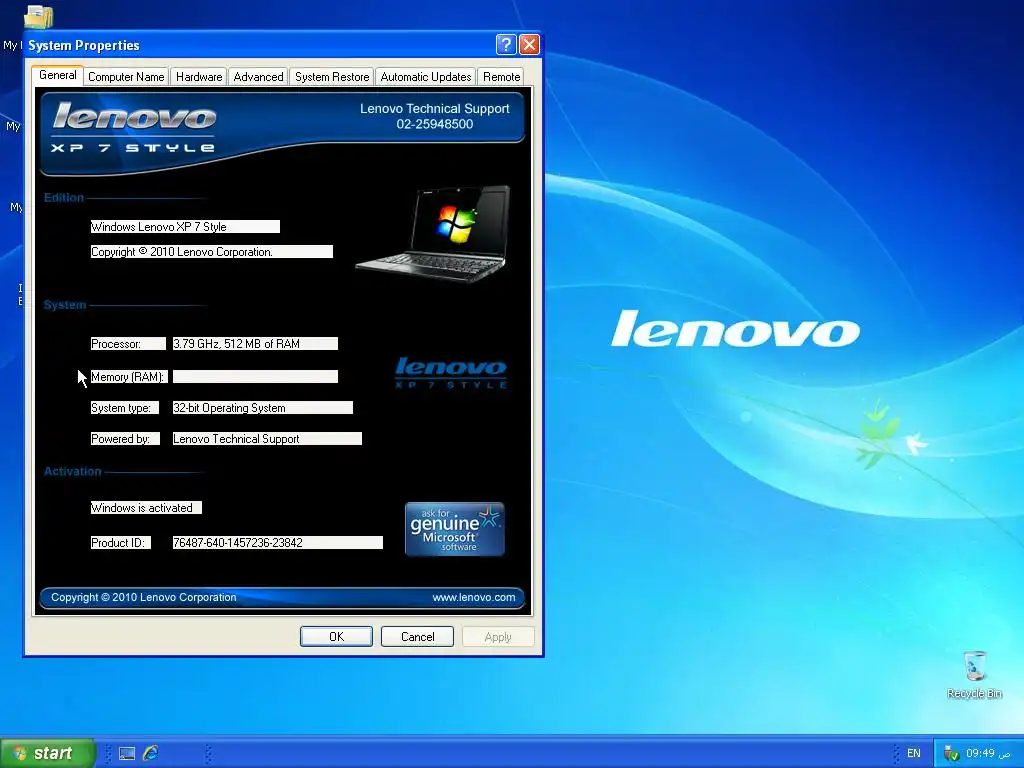Switch to the Remote tab
The width and height of the screenshot is (1024, 768).
click(502, 77)
